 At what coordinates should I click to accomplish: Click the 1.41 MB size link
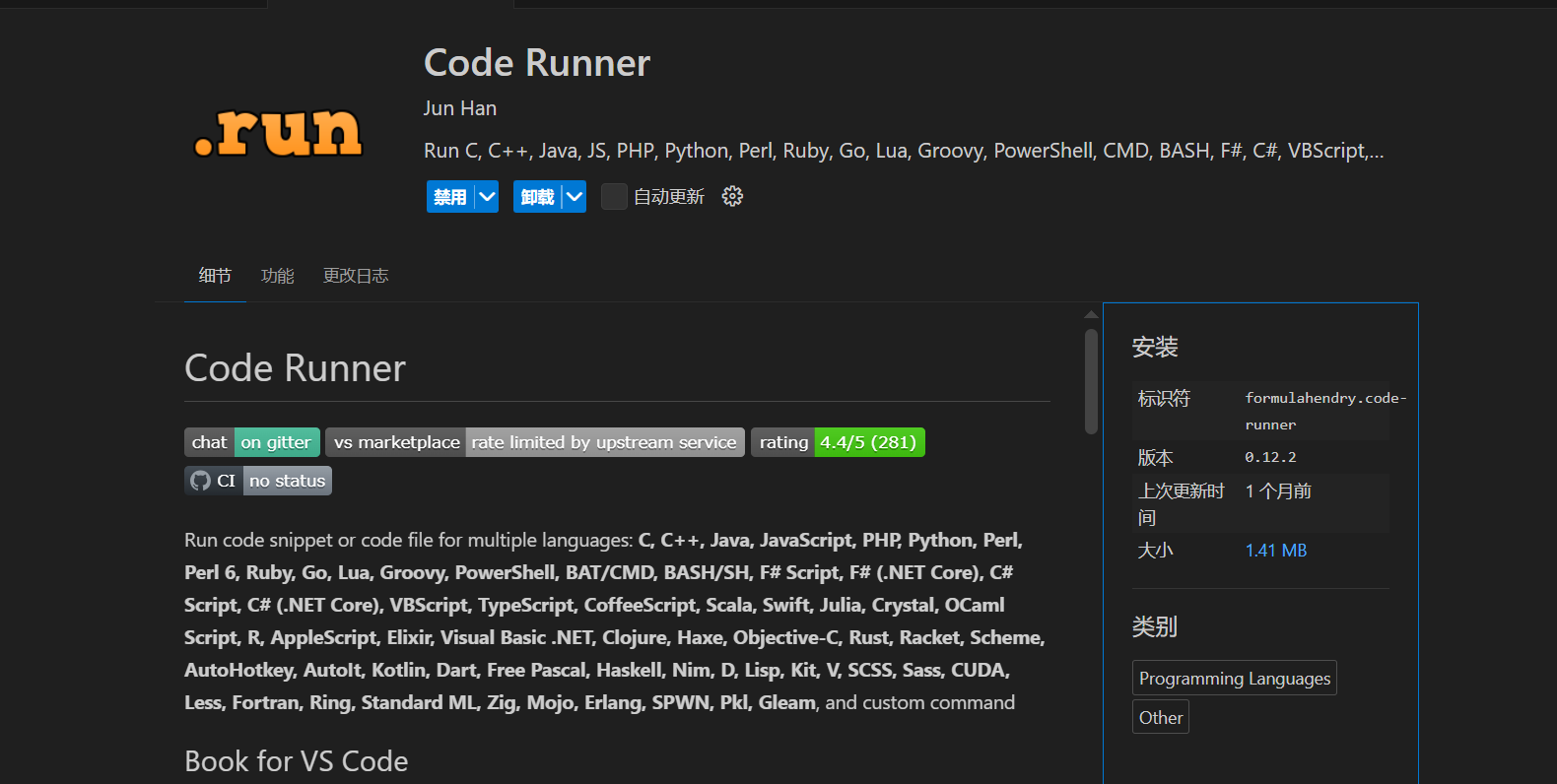pyautogui.click(x=1276, y=551)
